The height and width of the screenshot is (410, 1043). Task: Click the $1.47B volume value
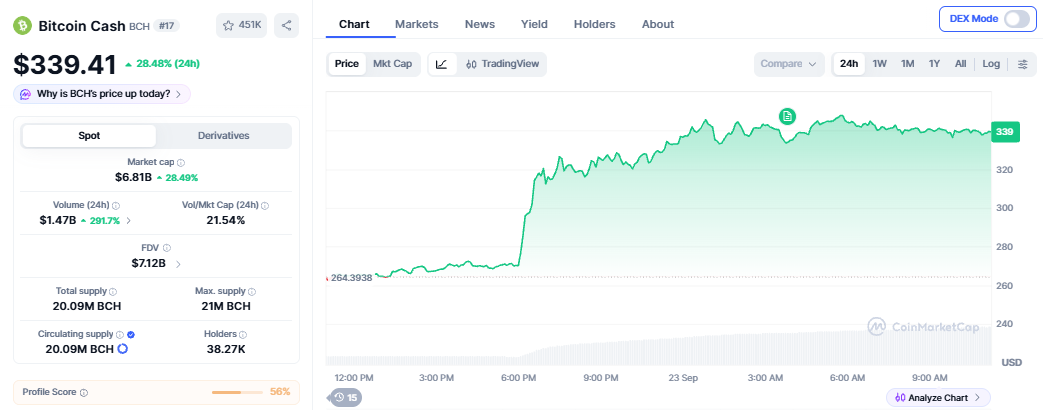[x=58, y=220]
